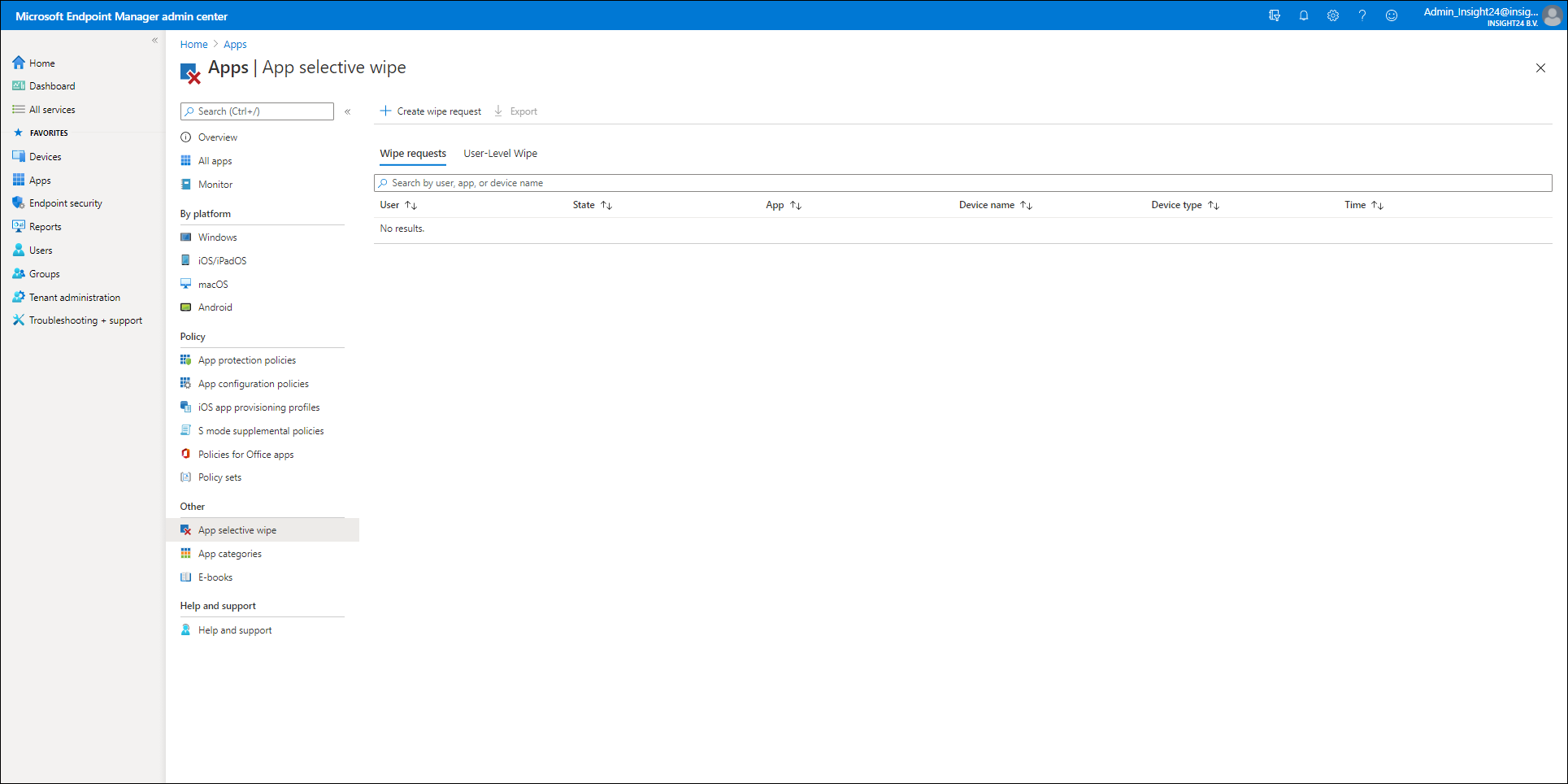Click the user account avatar
This screenshot has height=784, width=1568.
point(1552,15)
